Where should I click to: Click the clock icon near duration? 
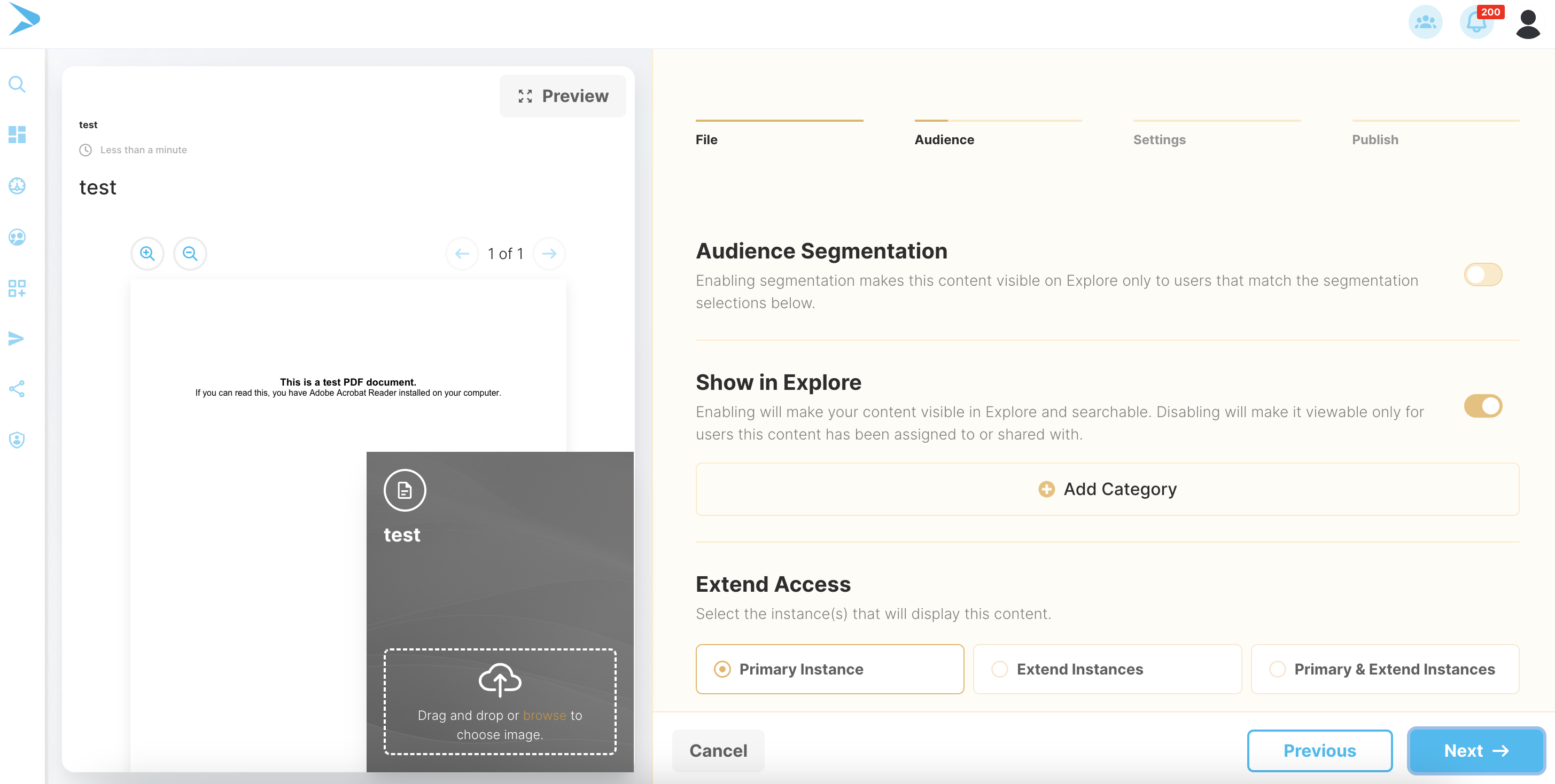coord(85,150)
